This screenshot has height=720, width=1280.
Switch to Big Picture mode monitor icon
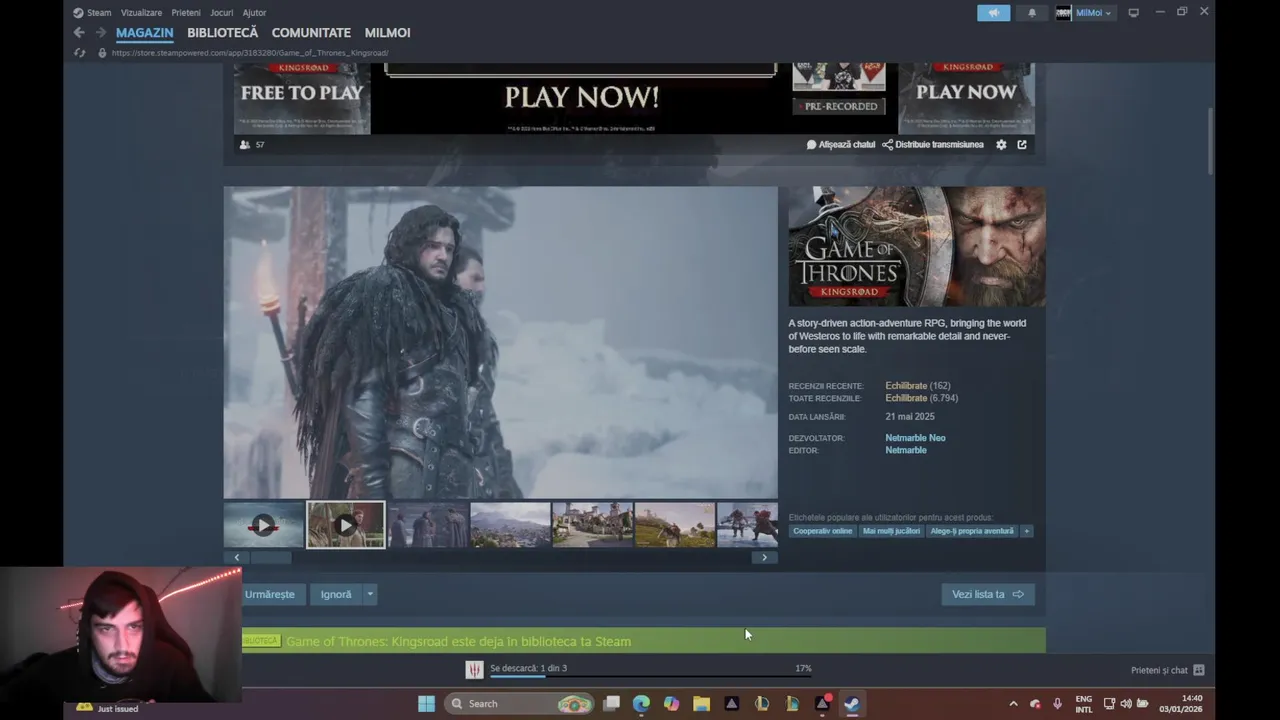pos(1133,13)
